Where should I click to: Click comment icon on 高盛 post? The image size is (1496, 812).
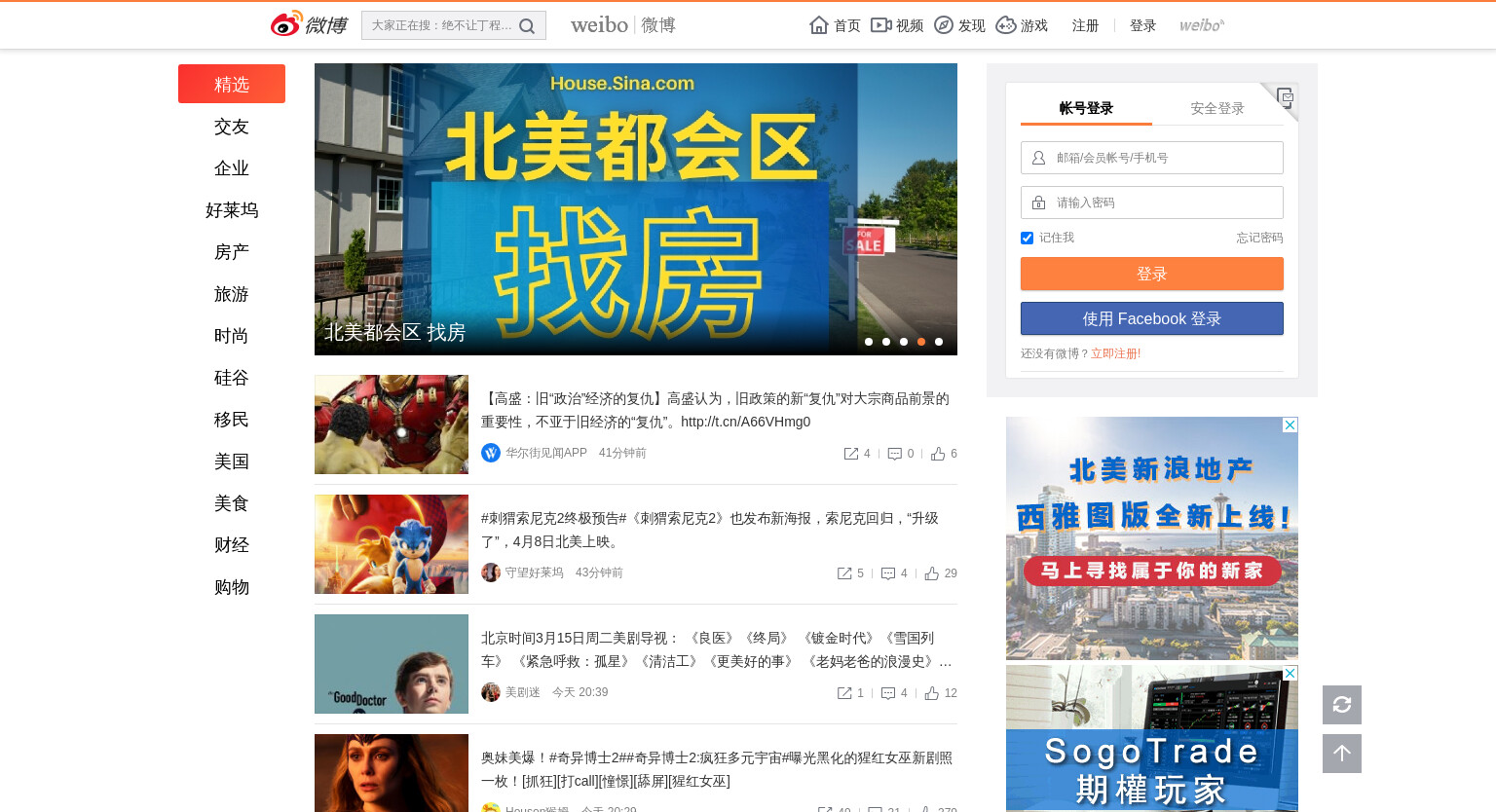click(895, 454)
